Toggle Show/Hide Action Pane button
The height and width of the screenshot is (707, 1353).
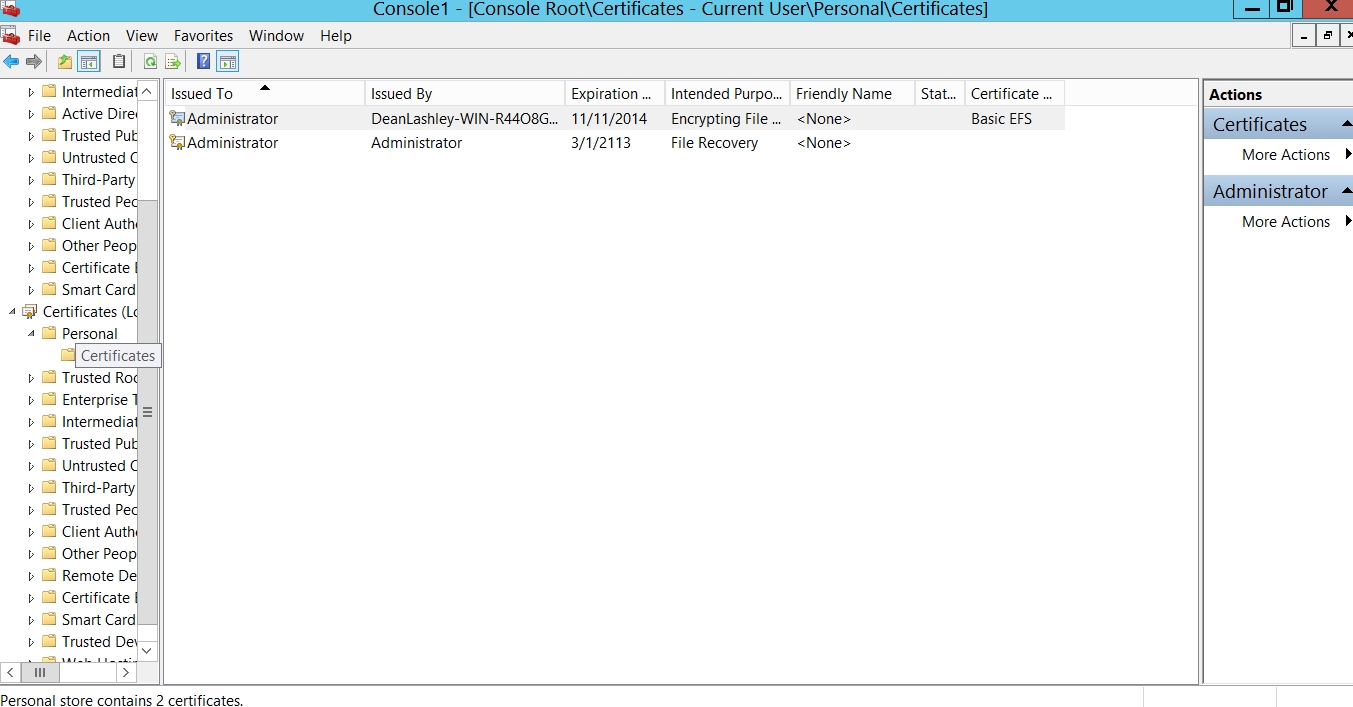(x=227, y=62)
